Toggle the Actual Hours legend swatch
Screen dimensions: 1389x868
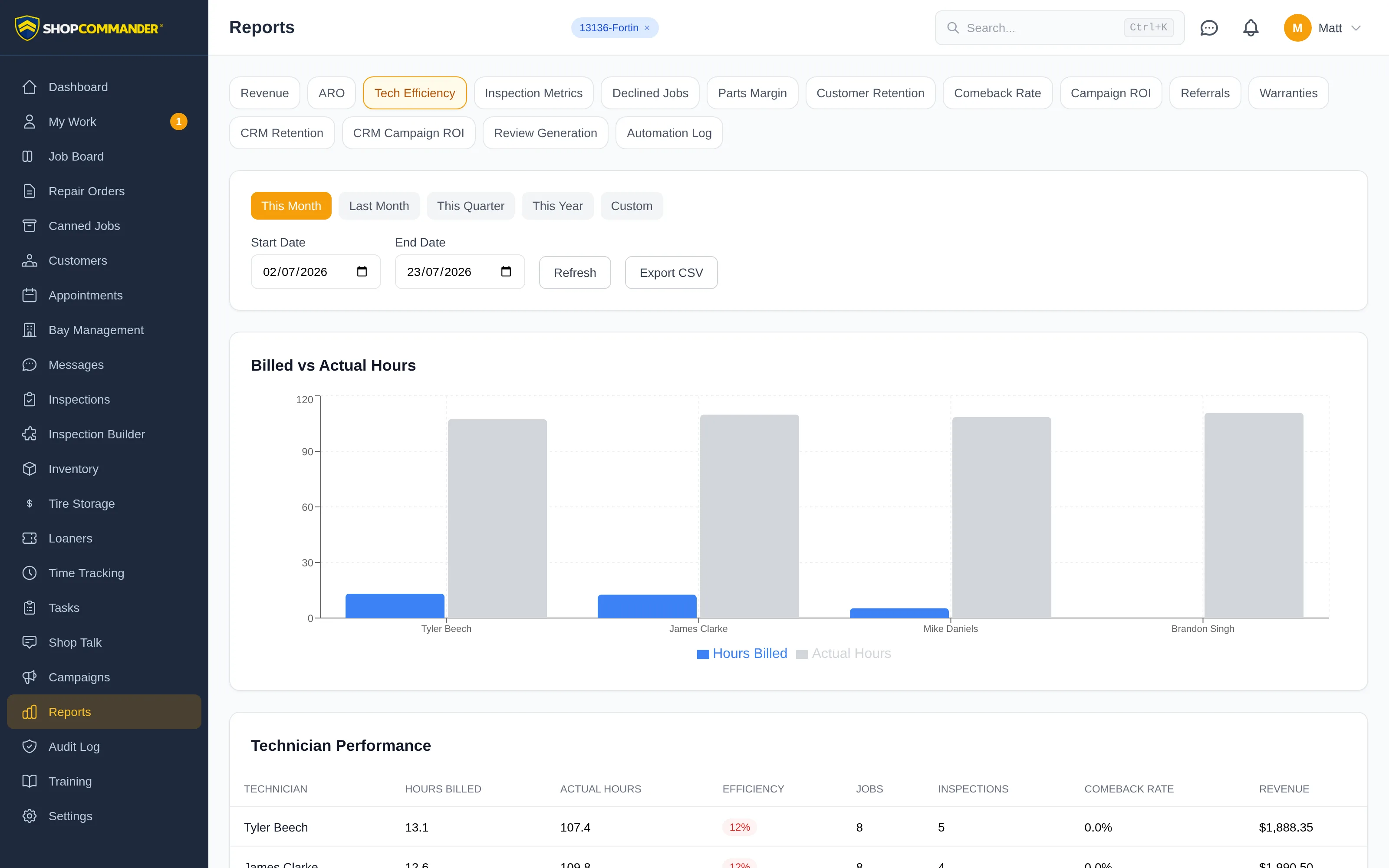click(x=803, y=654)
